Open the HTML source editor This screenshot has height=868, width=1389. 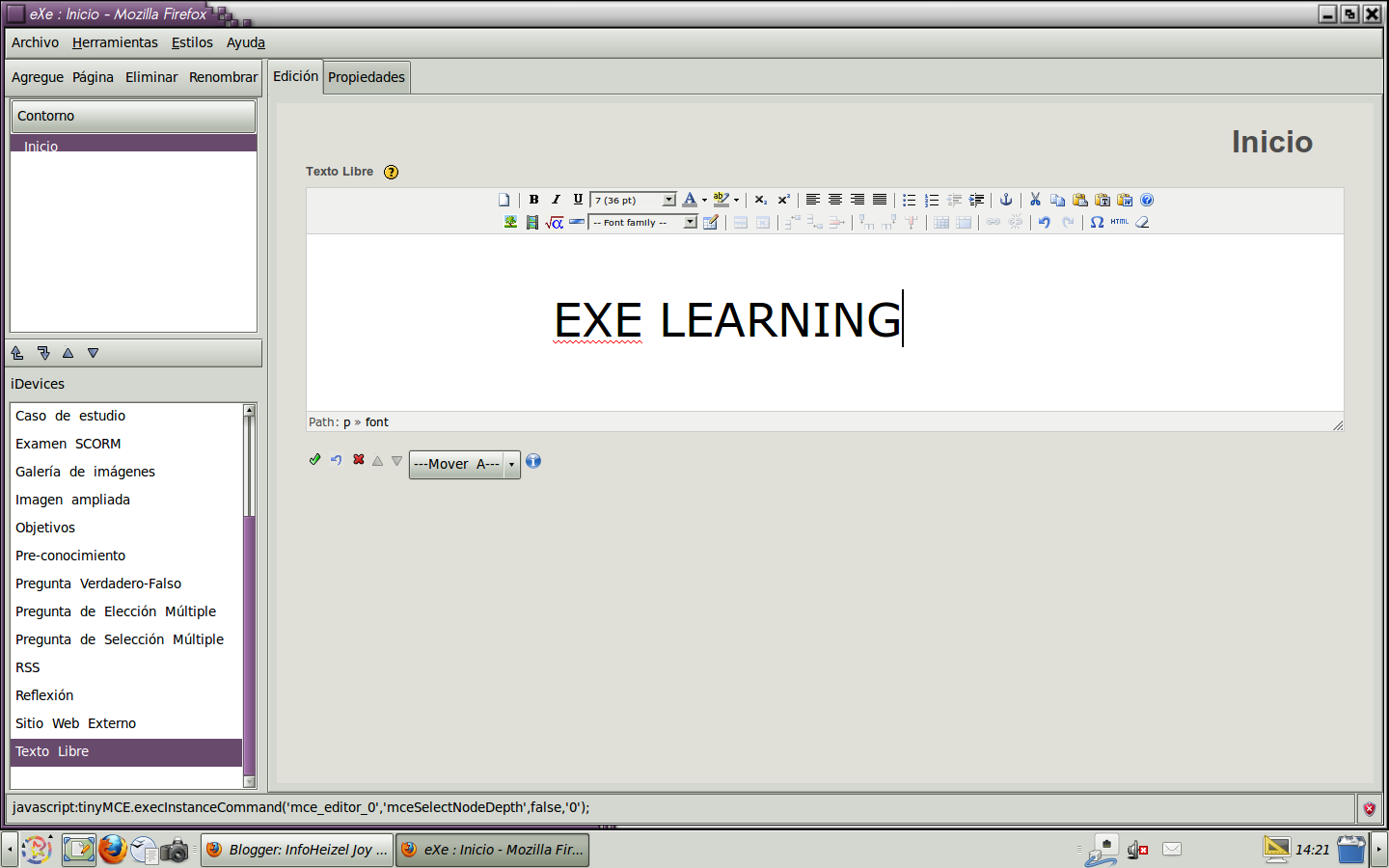[1117, 222]
